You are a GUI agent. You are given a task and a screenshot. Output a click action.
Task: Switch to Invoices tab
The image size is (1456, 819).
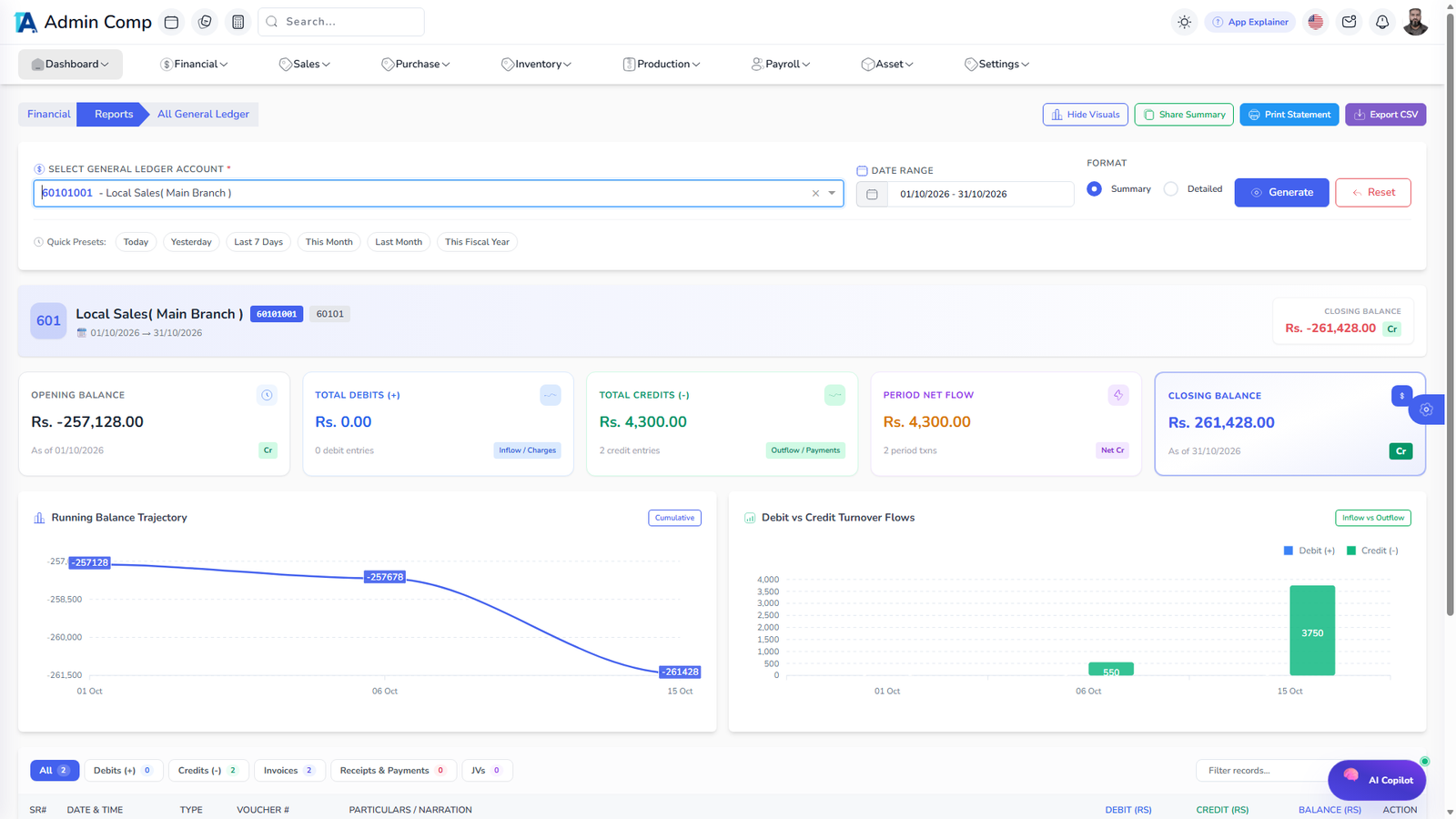click(x=288, y=771)
